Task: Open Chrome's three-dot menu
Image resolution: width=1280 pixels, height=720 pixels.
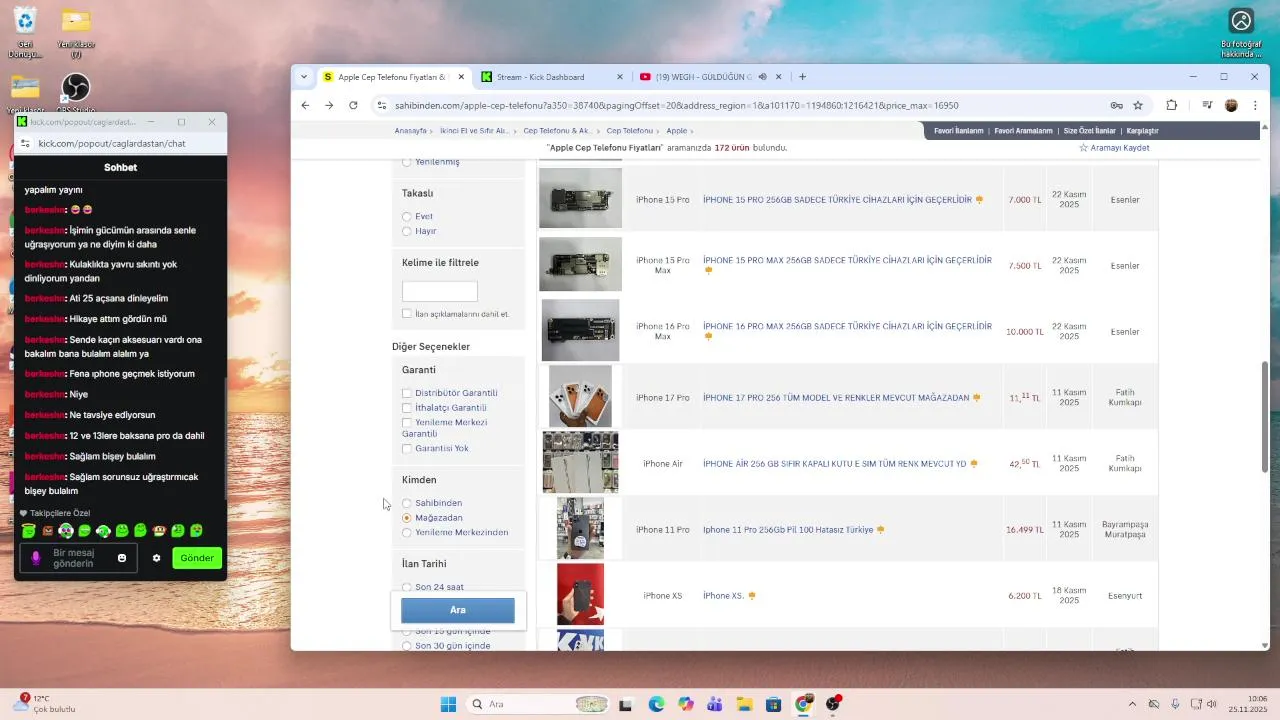Action: point(1255,105)
